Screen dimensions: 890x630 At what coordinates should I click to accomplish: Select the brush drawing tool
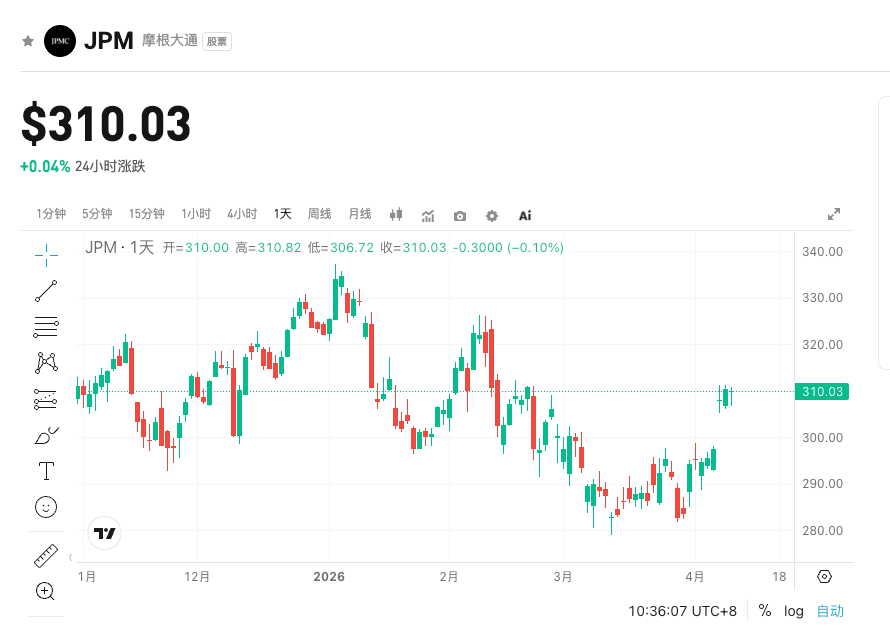(44, 434)
